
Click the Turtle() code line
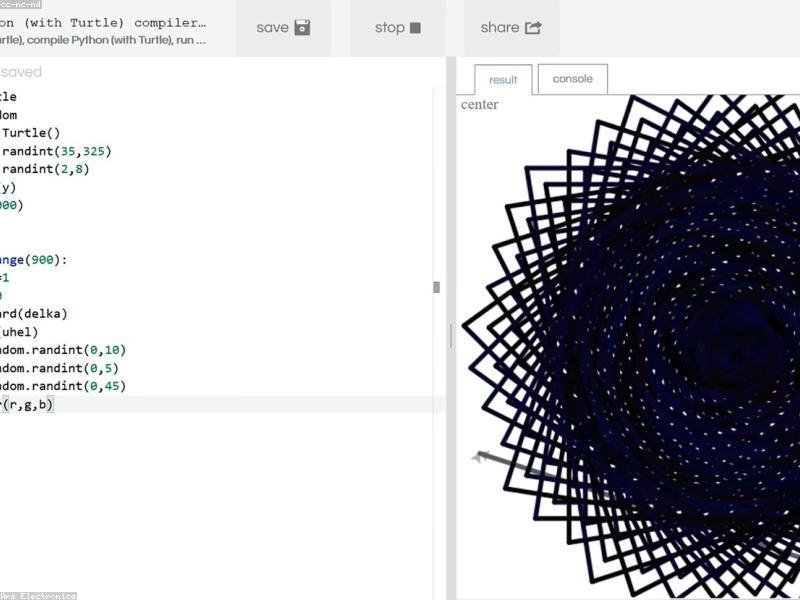[x=31, y=133]
